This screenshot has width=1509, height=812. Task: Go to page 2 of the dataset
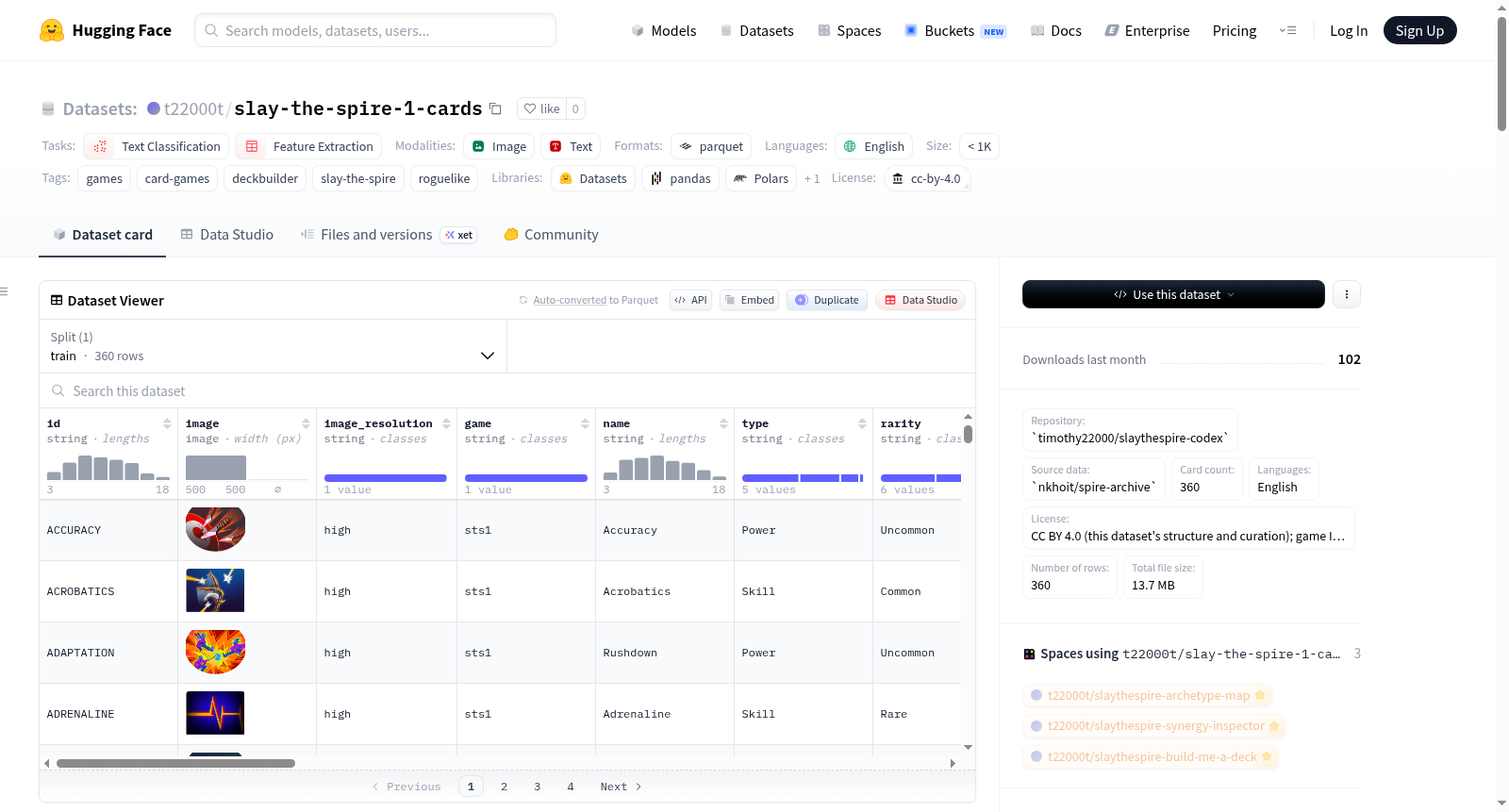click(x=504, y=787)
